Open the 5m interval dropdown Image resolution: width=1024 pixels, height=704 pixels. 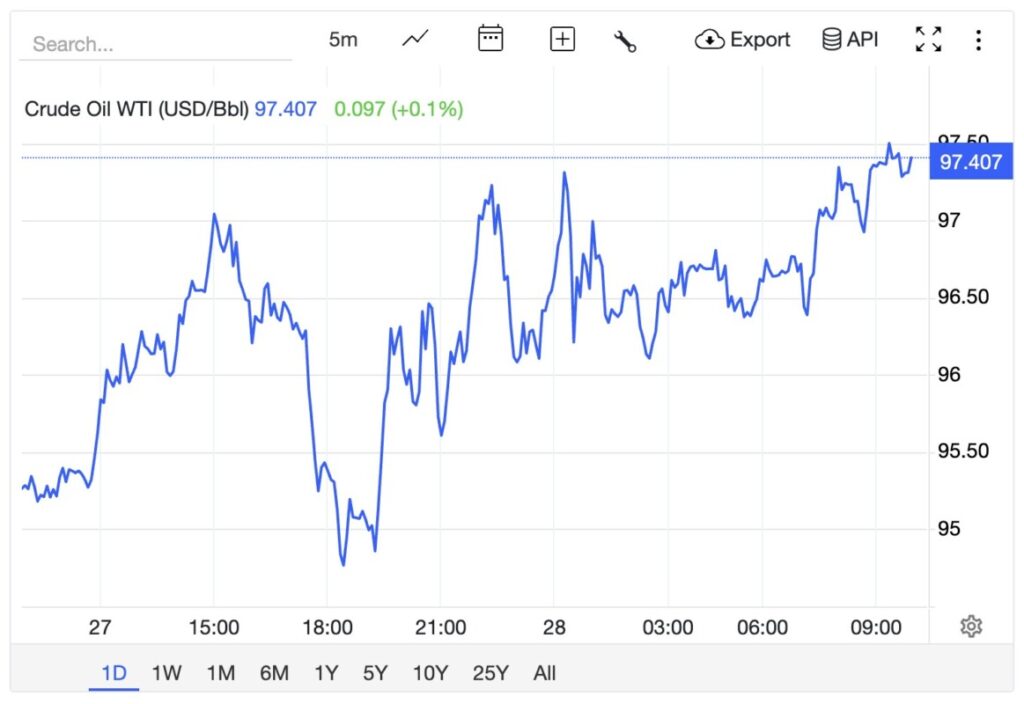pyautogui.click(x=343, y=40)
